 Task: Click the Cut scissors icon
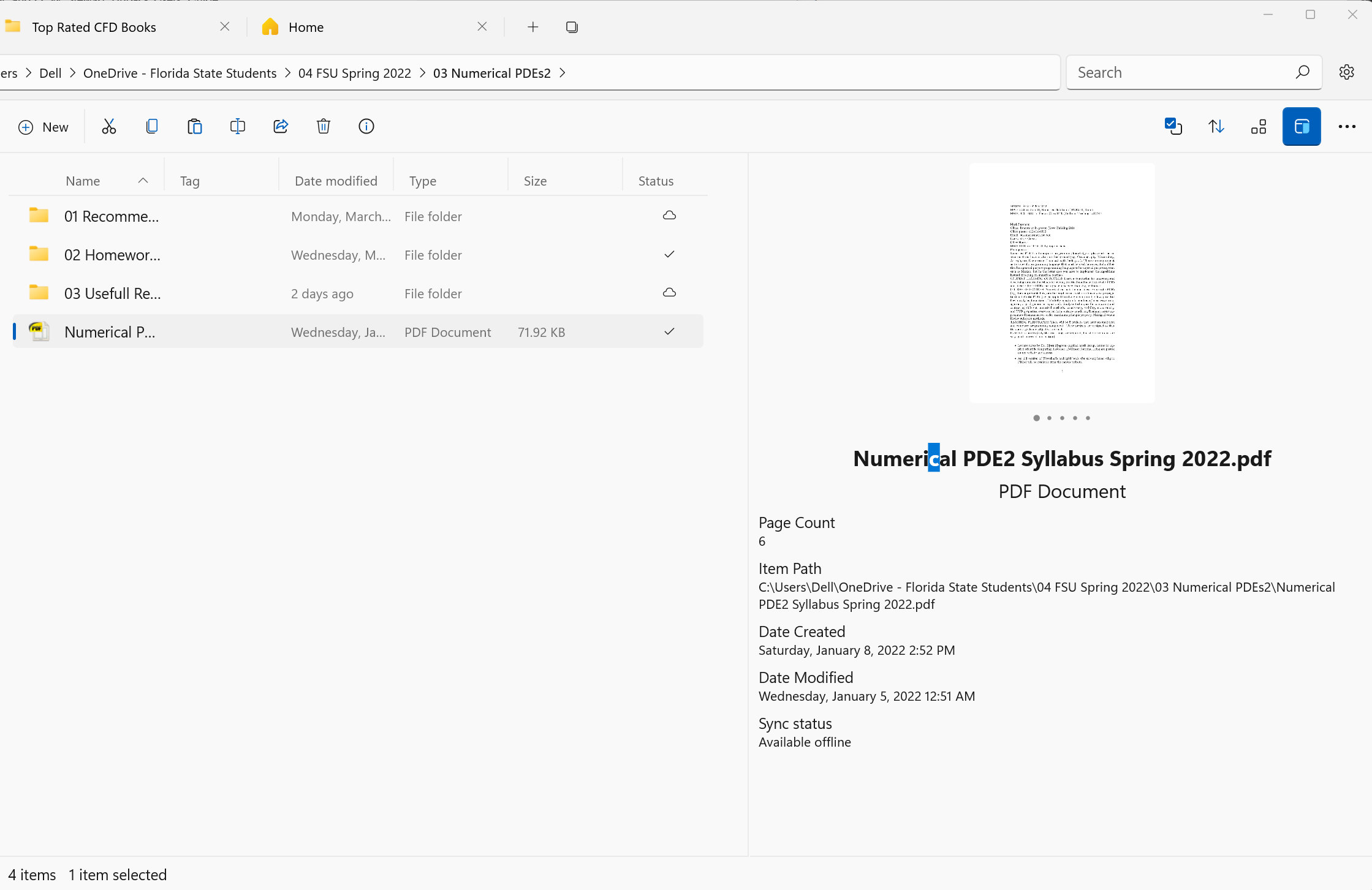coord(109,127)
